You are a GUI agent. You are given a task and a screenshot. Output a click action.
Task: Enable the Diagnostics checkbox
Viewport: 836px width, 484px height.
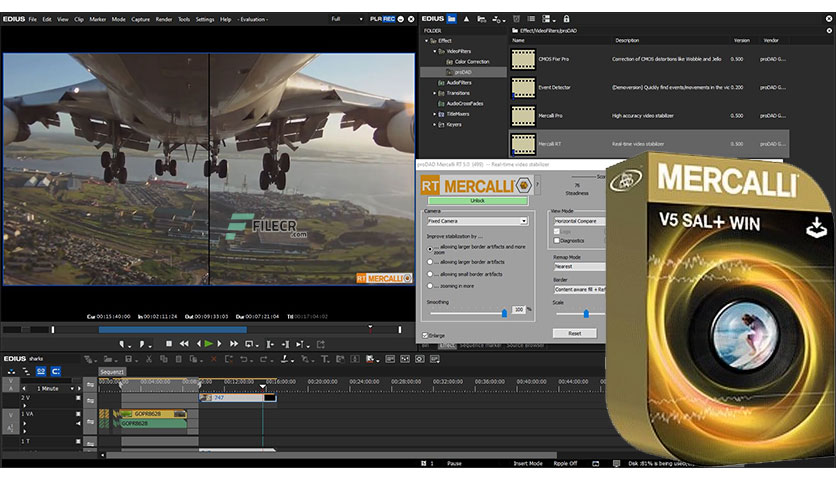click(557, 240)
